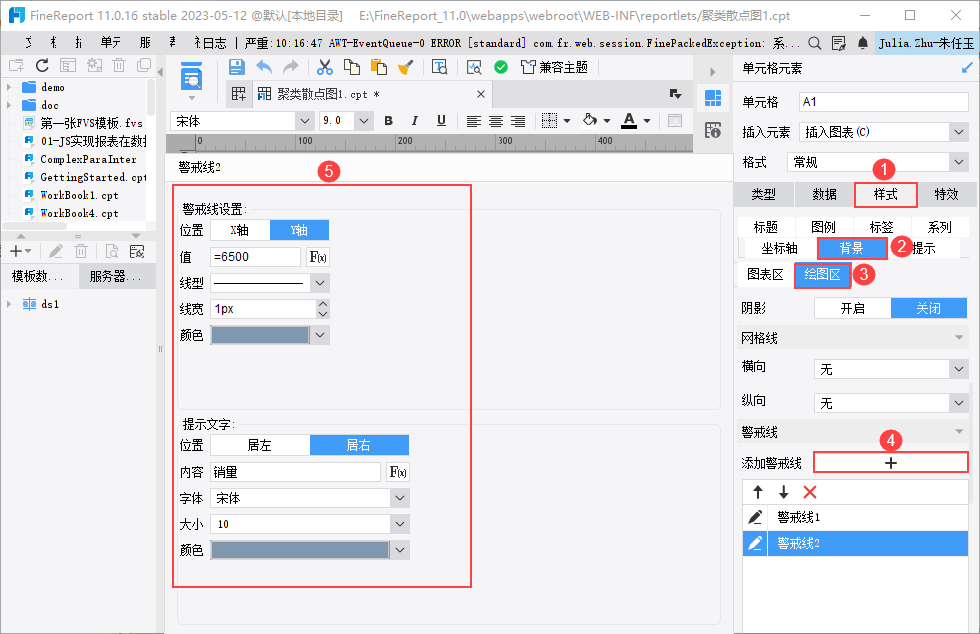Open formula editor beside value field
980x634 pixels.
318,257
